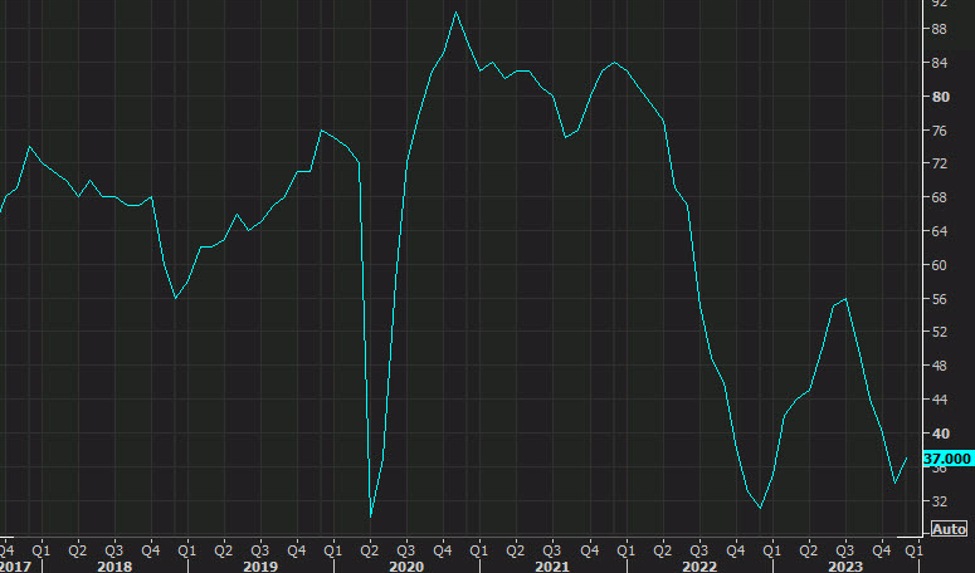Click the 2018 year label on the time axis
Image resolution: width=975 pixels, height=573 pixels.
pos(114,566)
